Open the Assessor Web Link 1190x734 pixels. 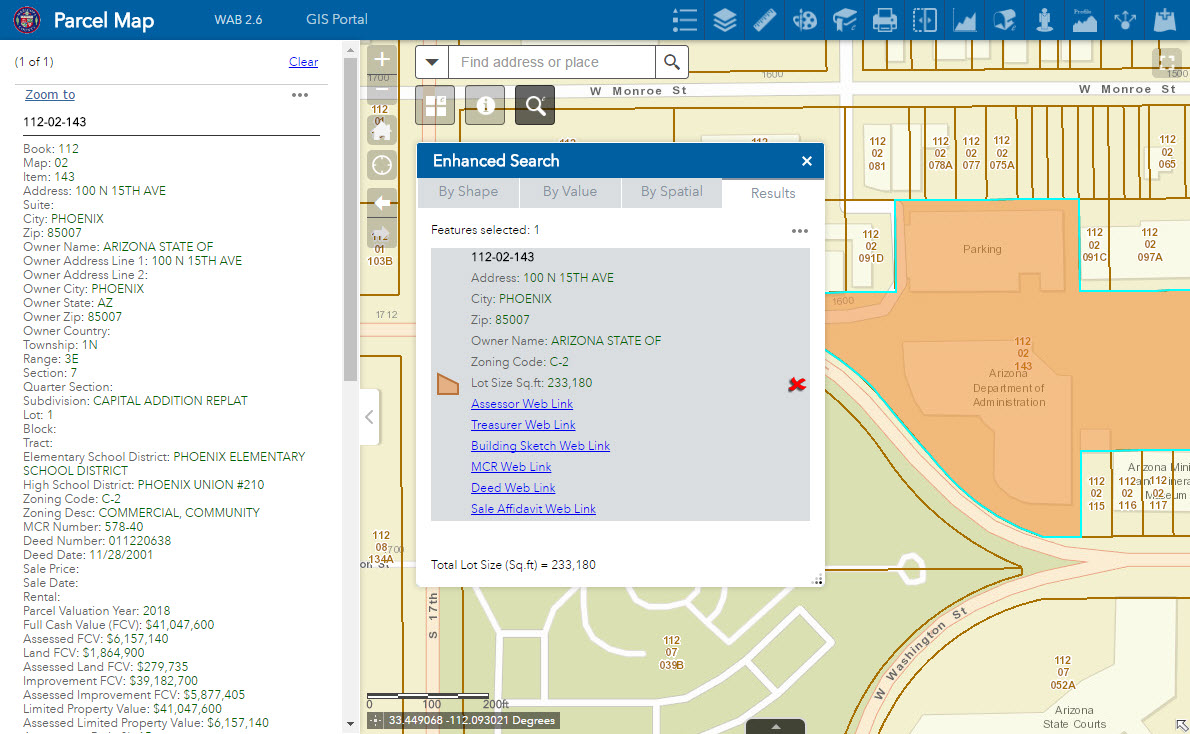pyautogui.click(x=522, y=404)
